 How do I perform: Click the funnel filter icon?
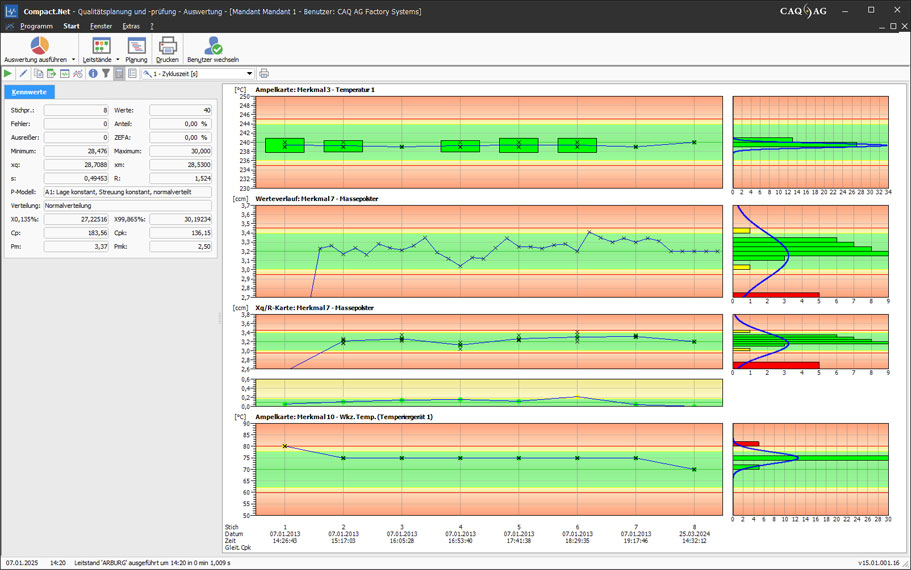tap(106, 74)
